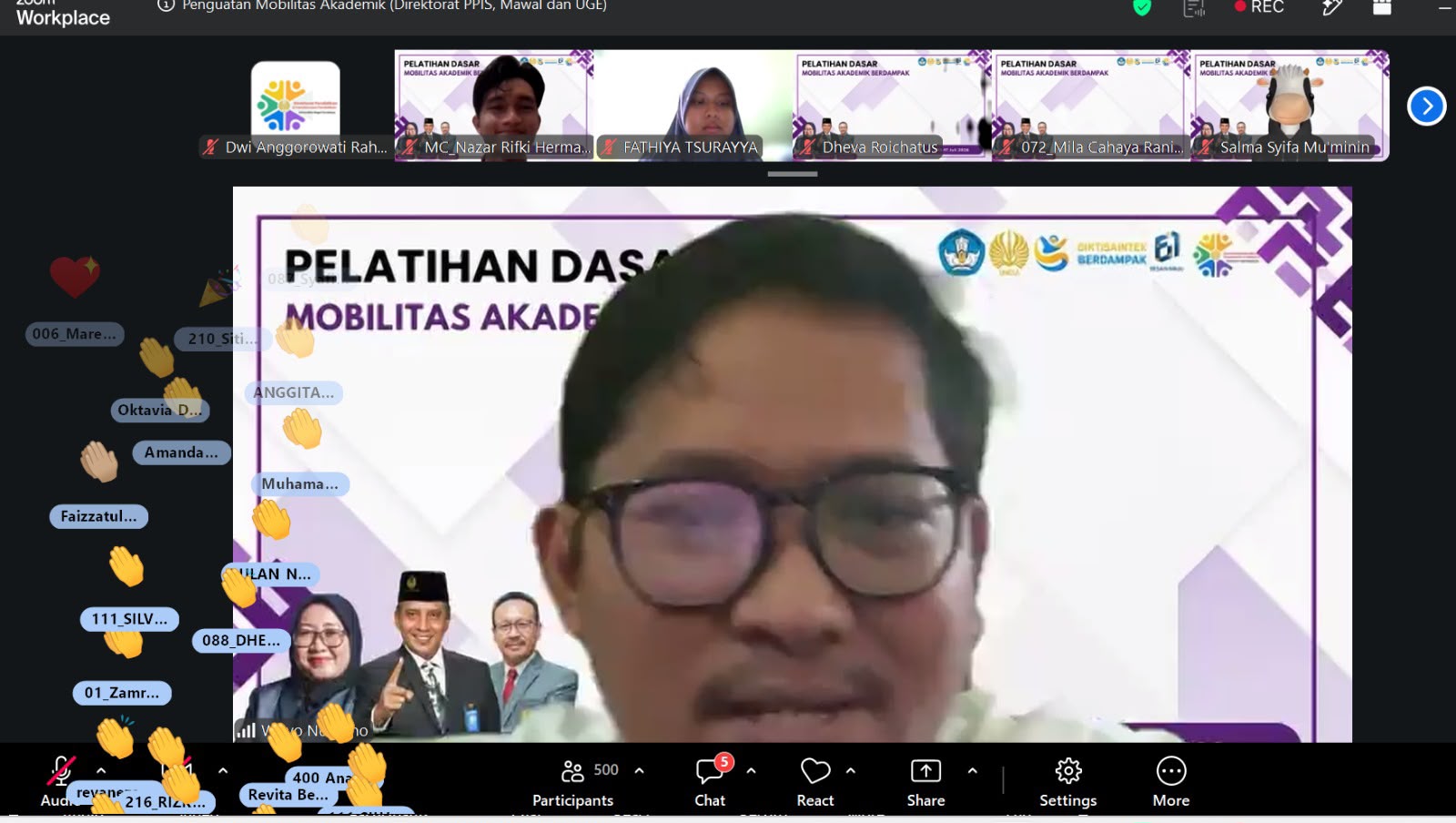
Task: Select MC_Nazar Rifki video thumbnail
Action: pyautogui.click(x=494, y=106)
